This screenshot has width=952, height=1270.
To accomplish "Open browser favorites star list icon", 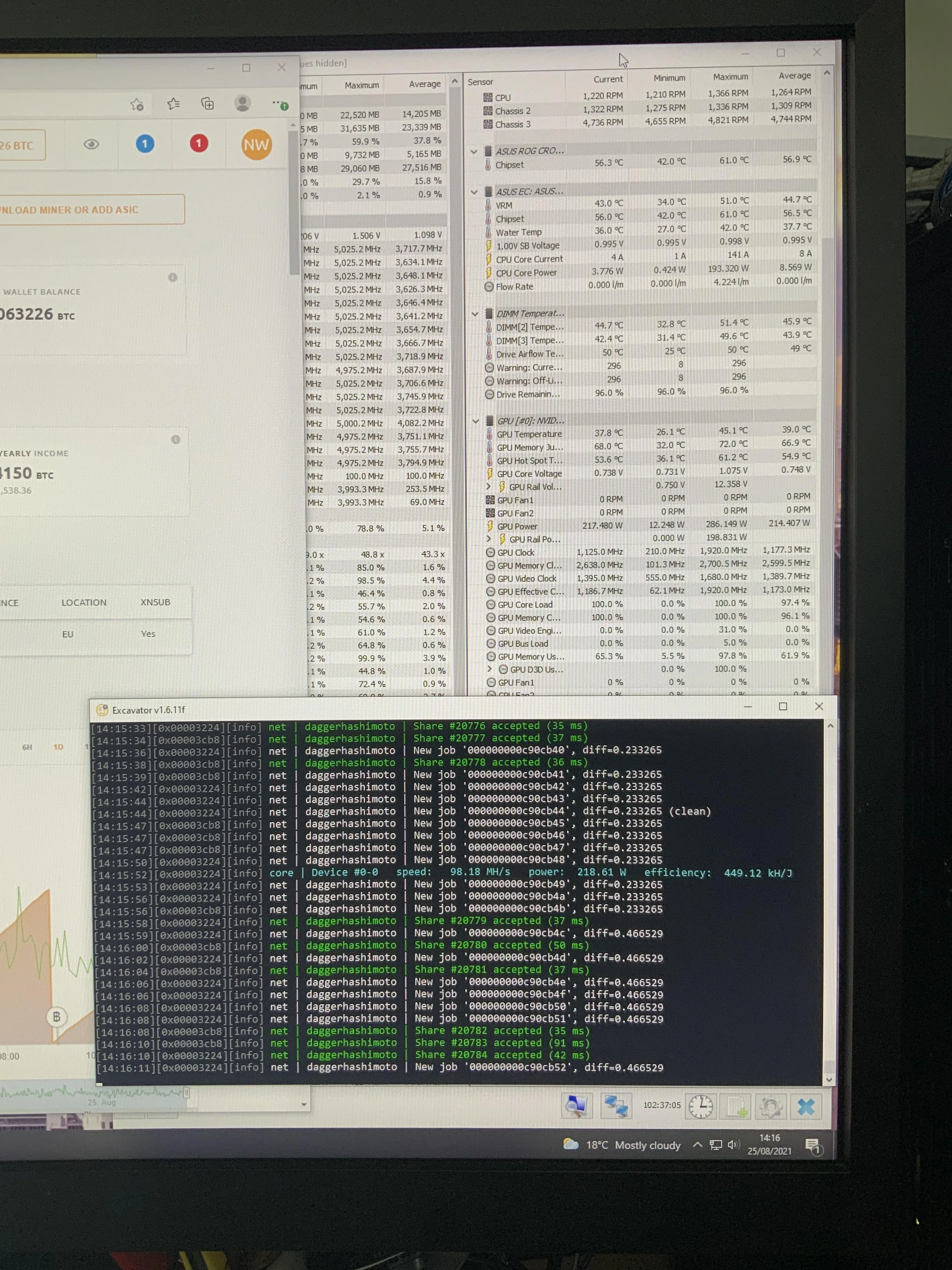I will [173, 104].
